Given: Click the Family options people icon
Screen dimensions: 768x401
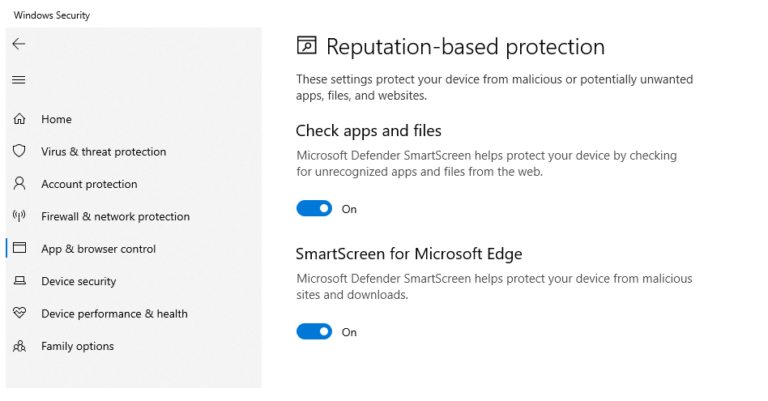Looking at the screenshot, I should (x=19, y=346).
